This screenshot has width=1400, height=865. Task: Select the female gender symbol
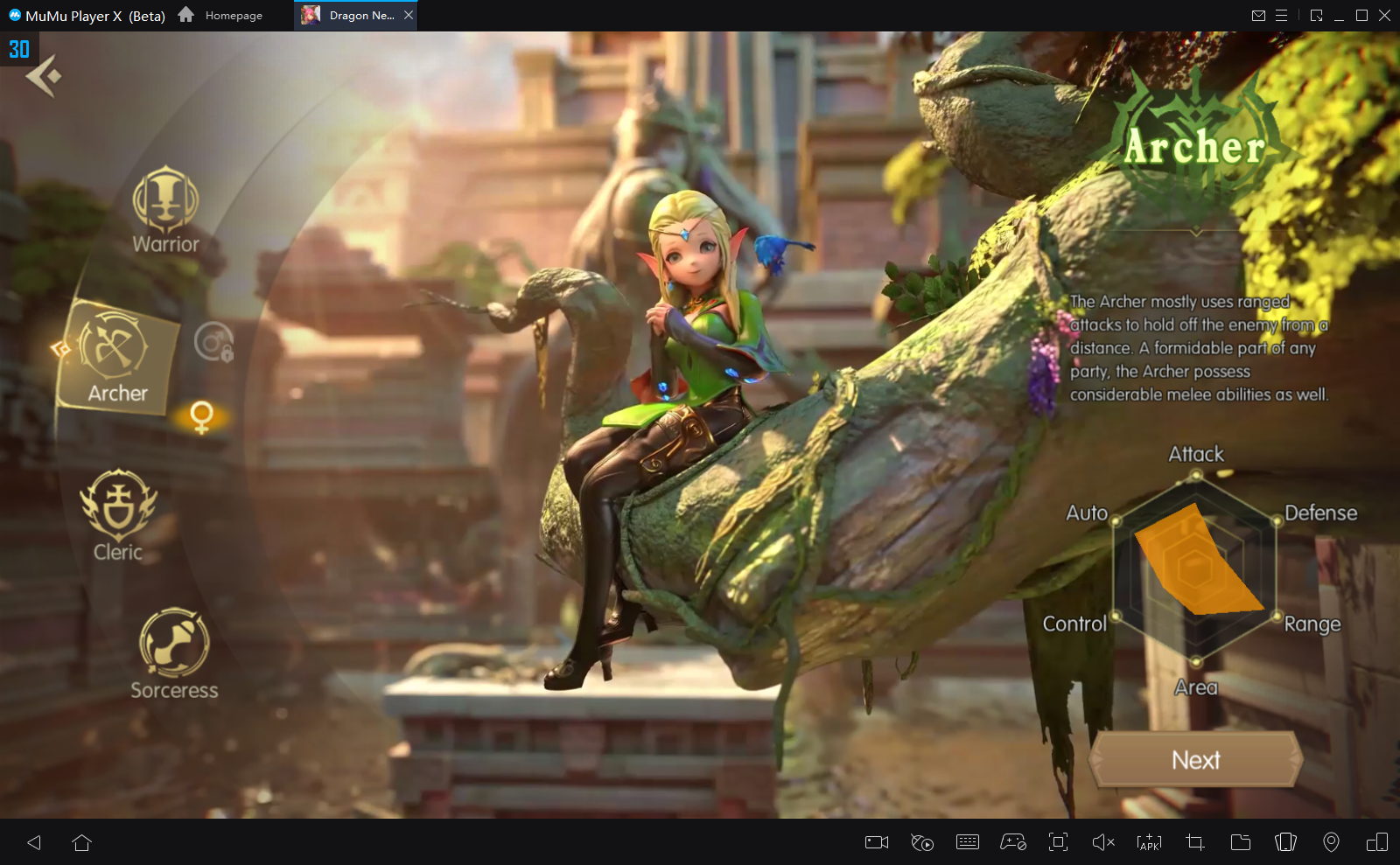[201, 416]
